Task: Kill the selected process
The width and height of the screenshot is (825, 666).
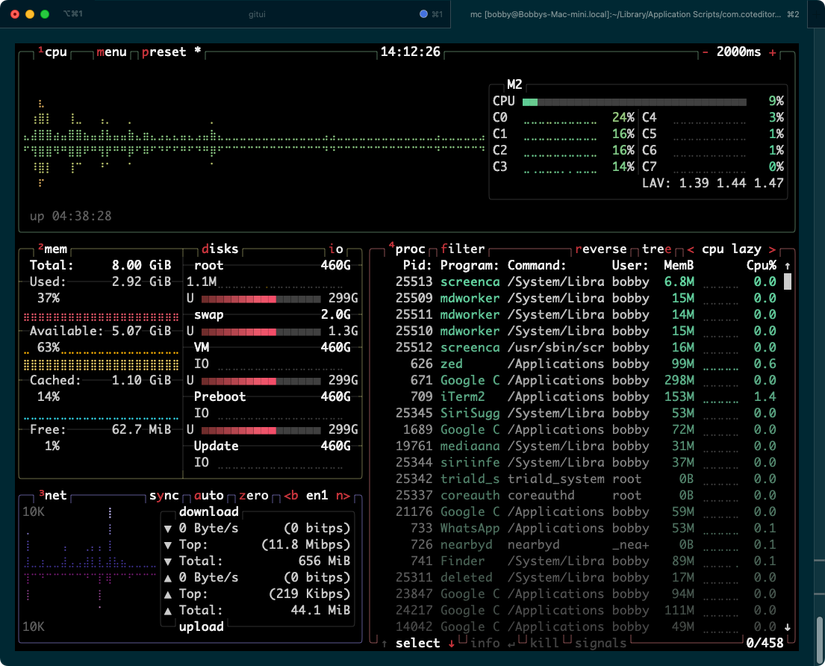Action: point(545,643)
